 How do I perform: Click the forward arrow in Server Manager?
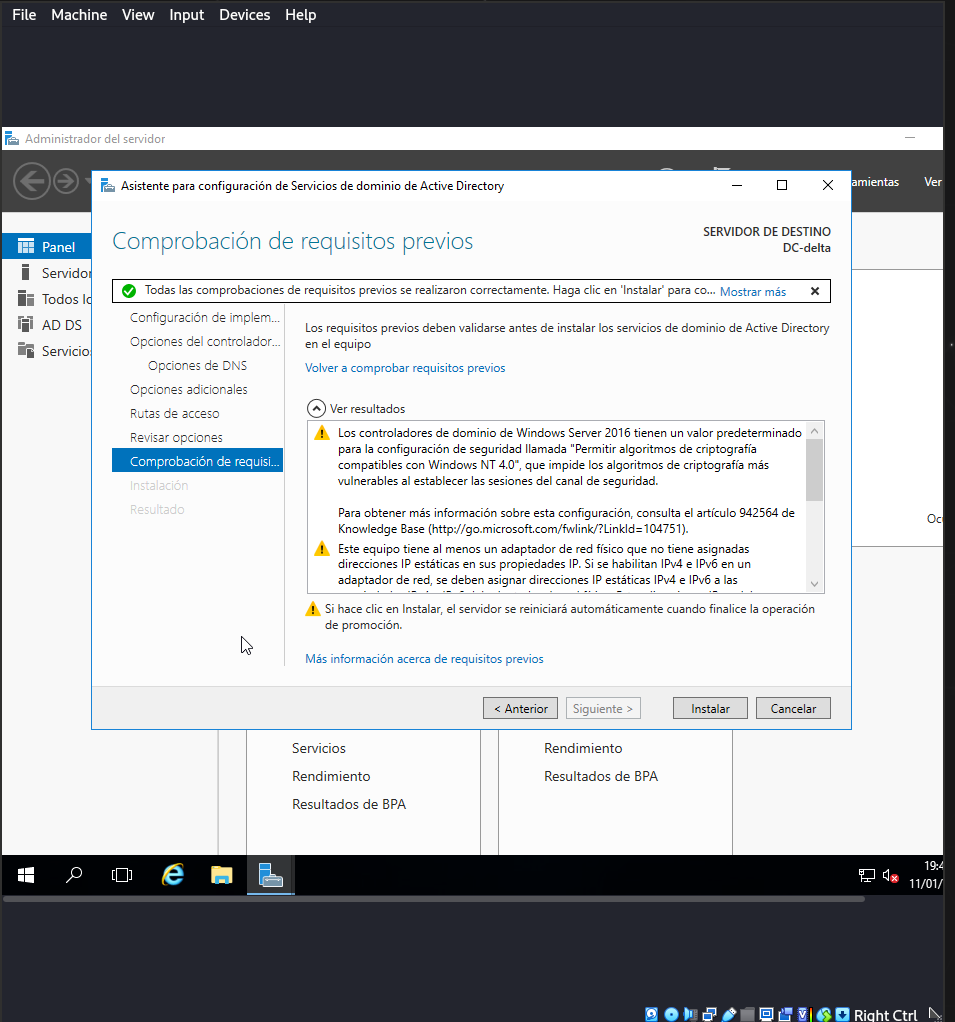[66, 181]
